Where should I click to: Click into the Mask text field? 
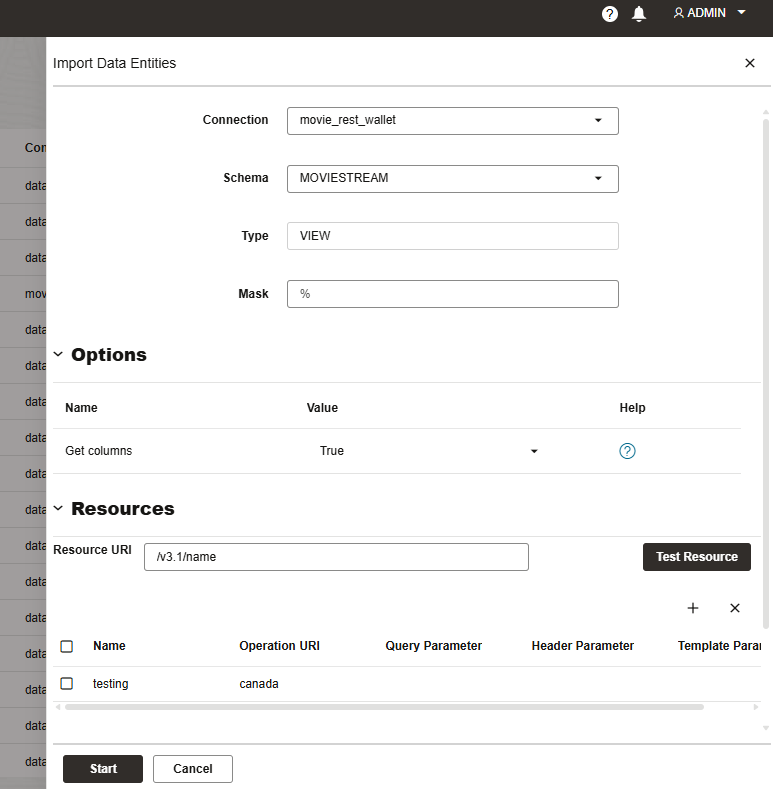(x=452, y=294)
